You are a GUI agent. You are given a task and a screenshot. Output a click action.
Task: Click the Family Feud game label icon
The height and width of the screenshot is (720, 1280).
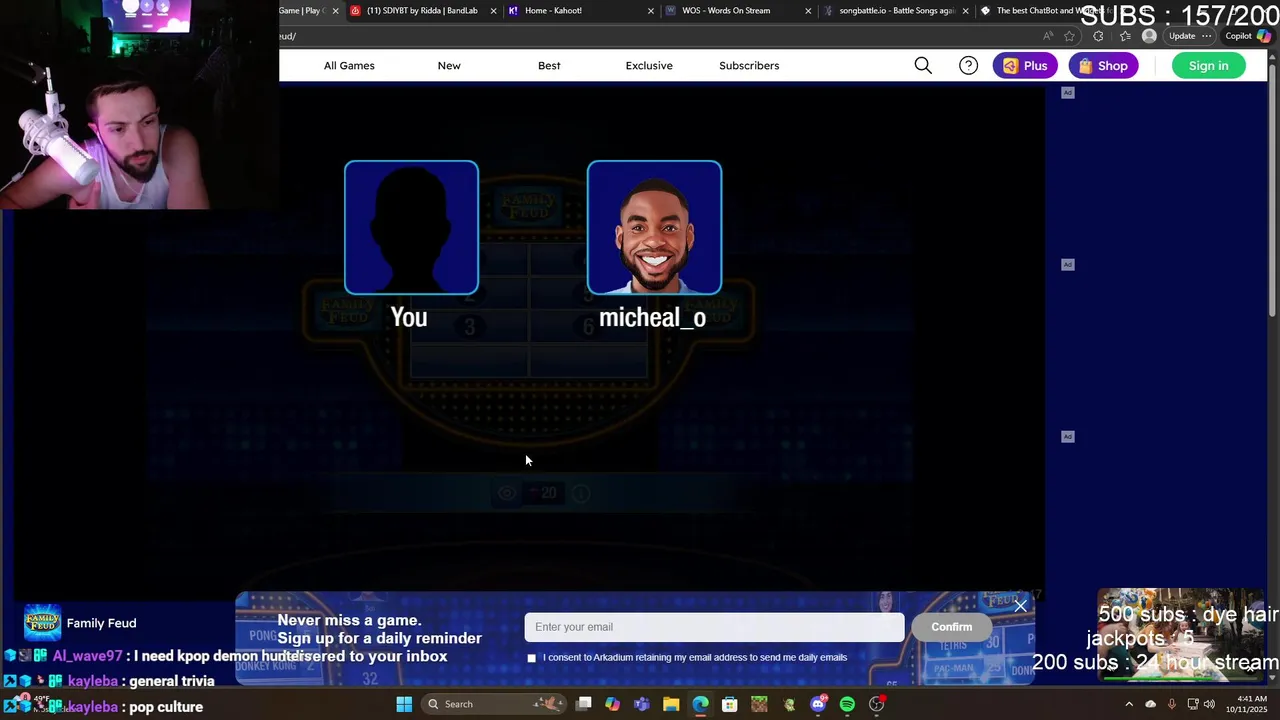click(x=42, y=623)
